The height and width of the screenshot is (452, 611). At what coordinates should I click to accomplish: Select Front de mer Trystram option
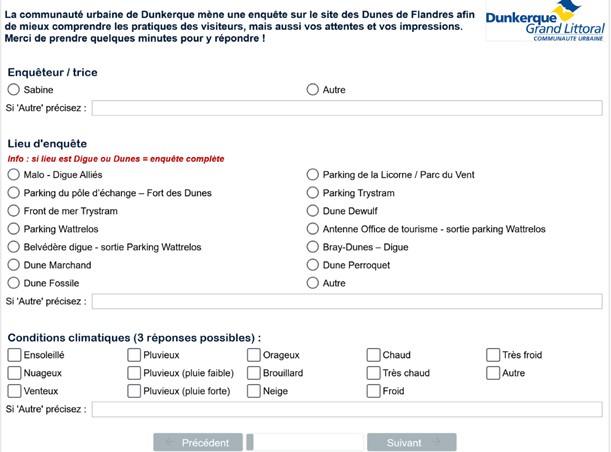(x=14, y=211)
